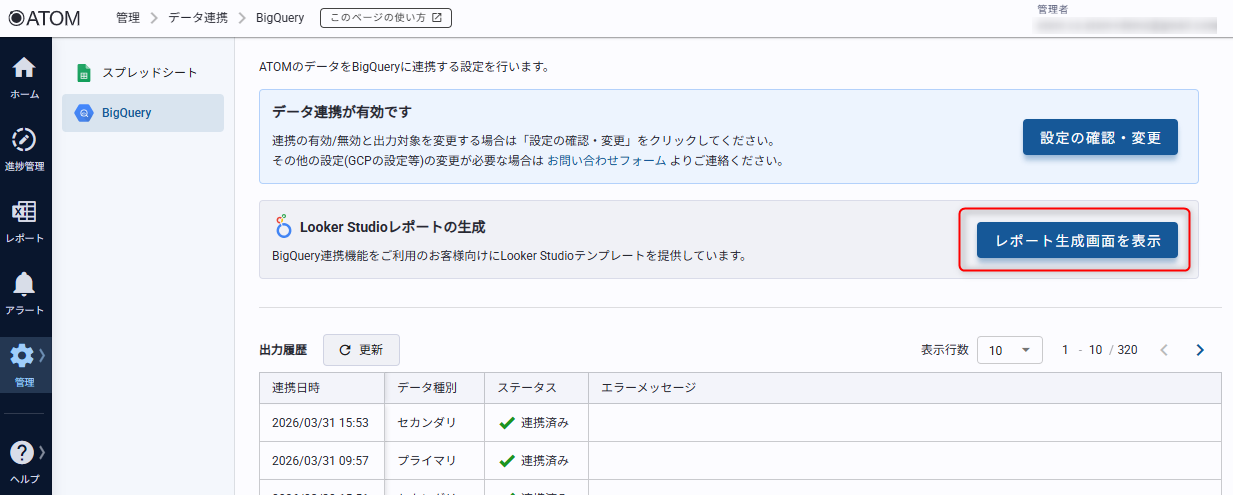
Task: Open the Home (ホーム) sidebar icon
Action: tap(25, 77)
